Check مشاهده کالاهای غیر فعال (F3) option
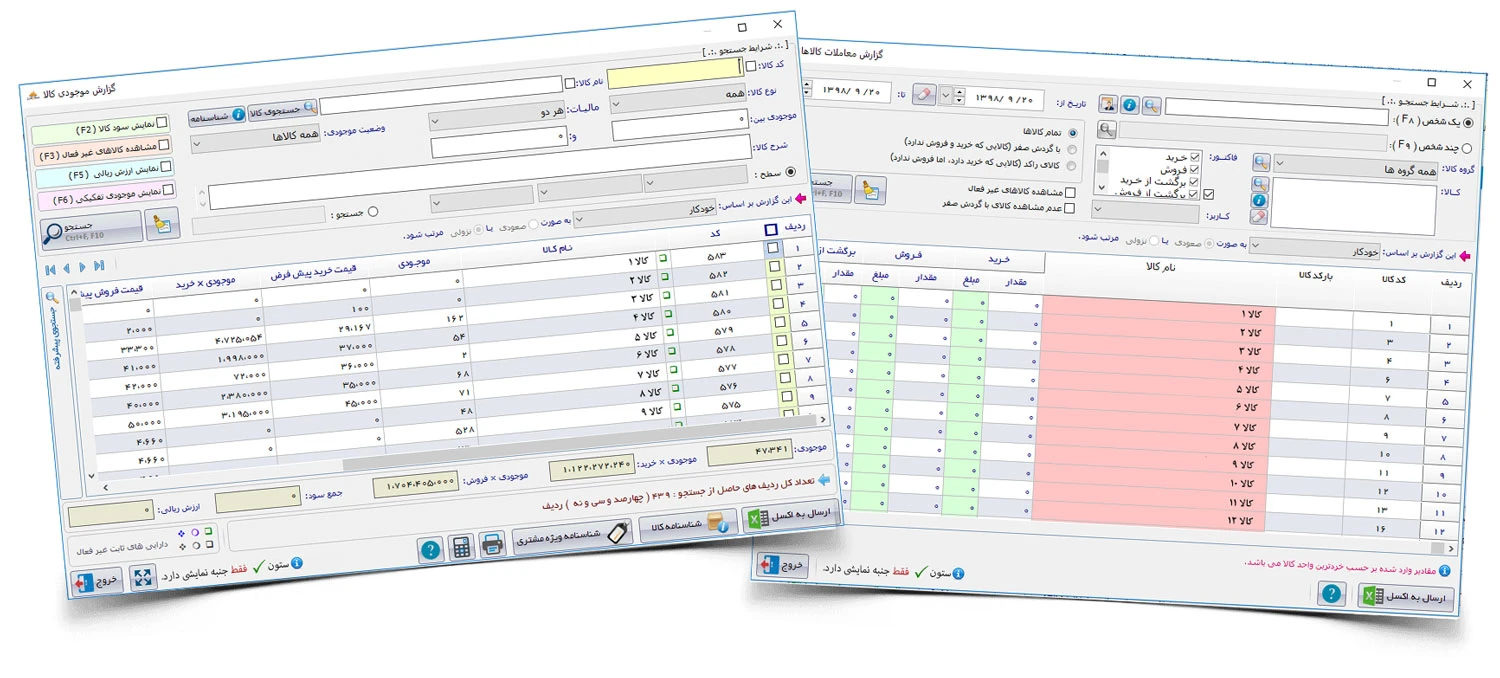 coord(164,145)
